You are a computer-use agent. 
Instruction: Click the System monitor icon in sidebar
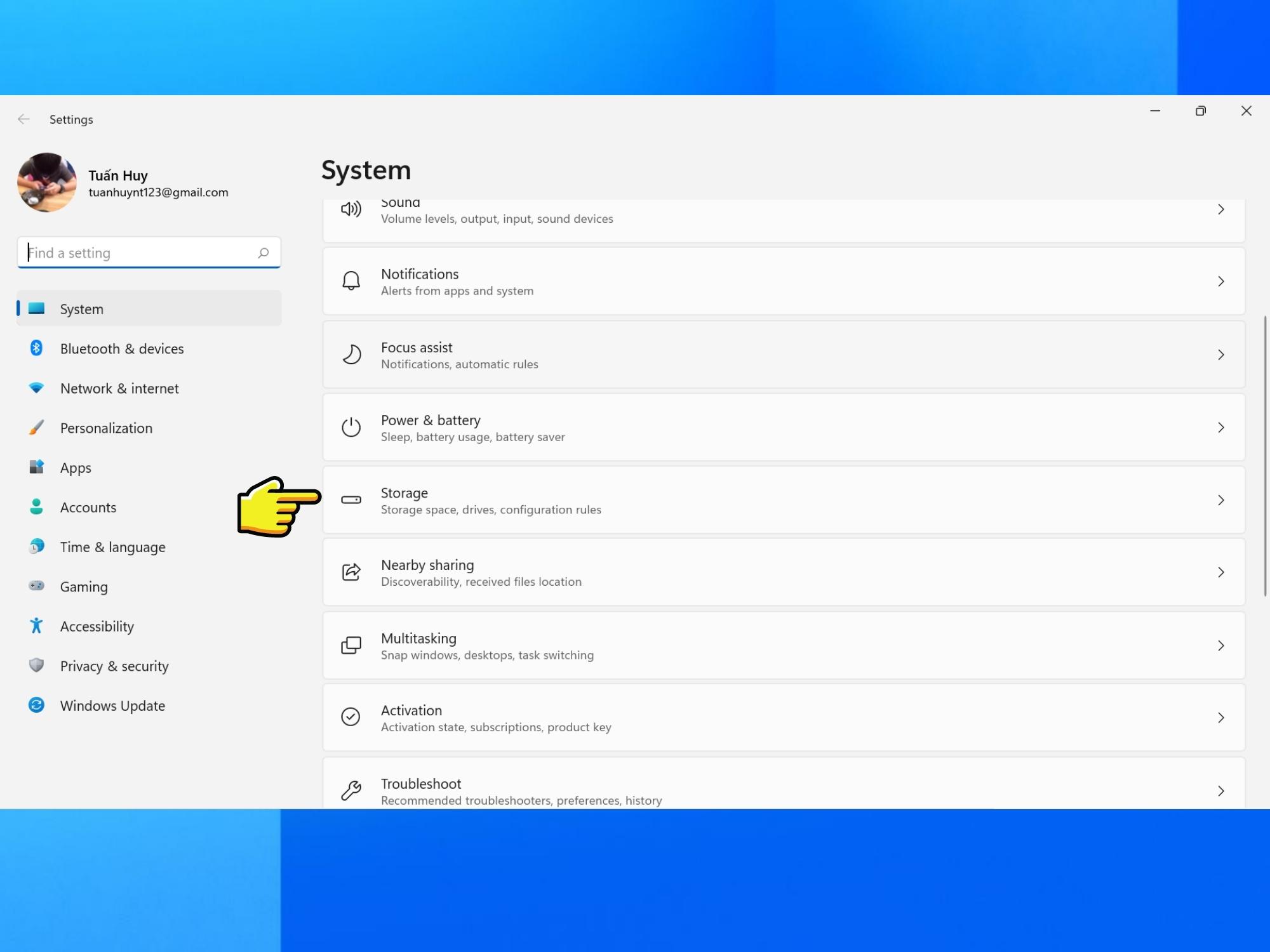[x=37, y=308]
